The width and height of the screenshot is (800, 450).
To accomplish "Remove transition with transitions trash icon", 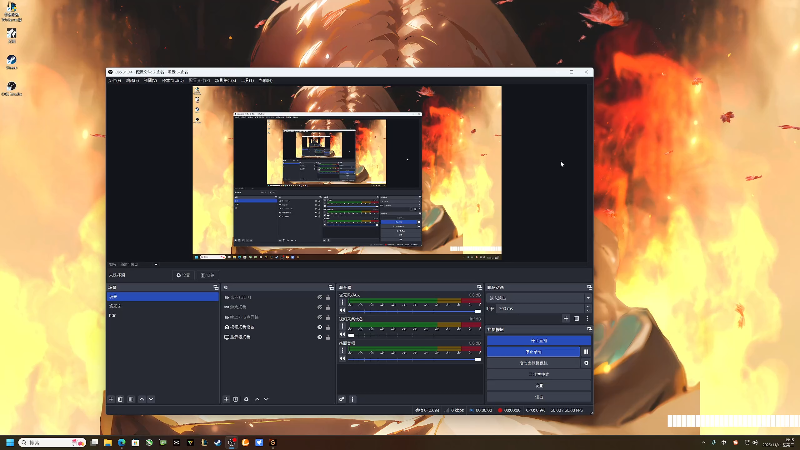I will [577, 318].
